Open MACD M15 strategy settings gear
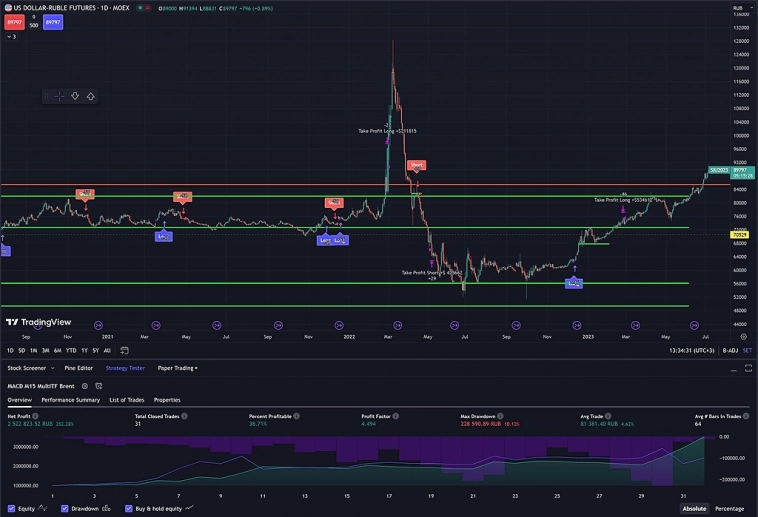Viewport: 758px width, 517px height. (85, 385)
